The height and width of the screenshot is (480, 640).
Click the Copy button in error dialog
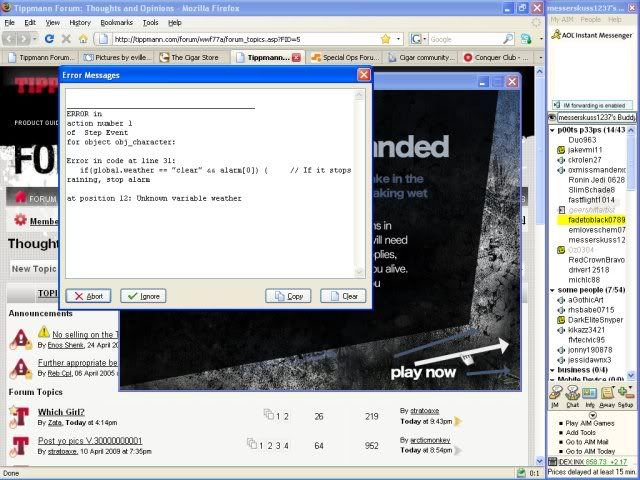pos(287,296)
